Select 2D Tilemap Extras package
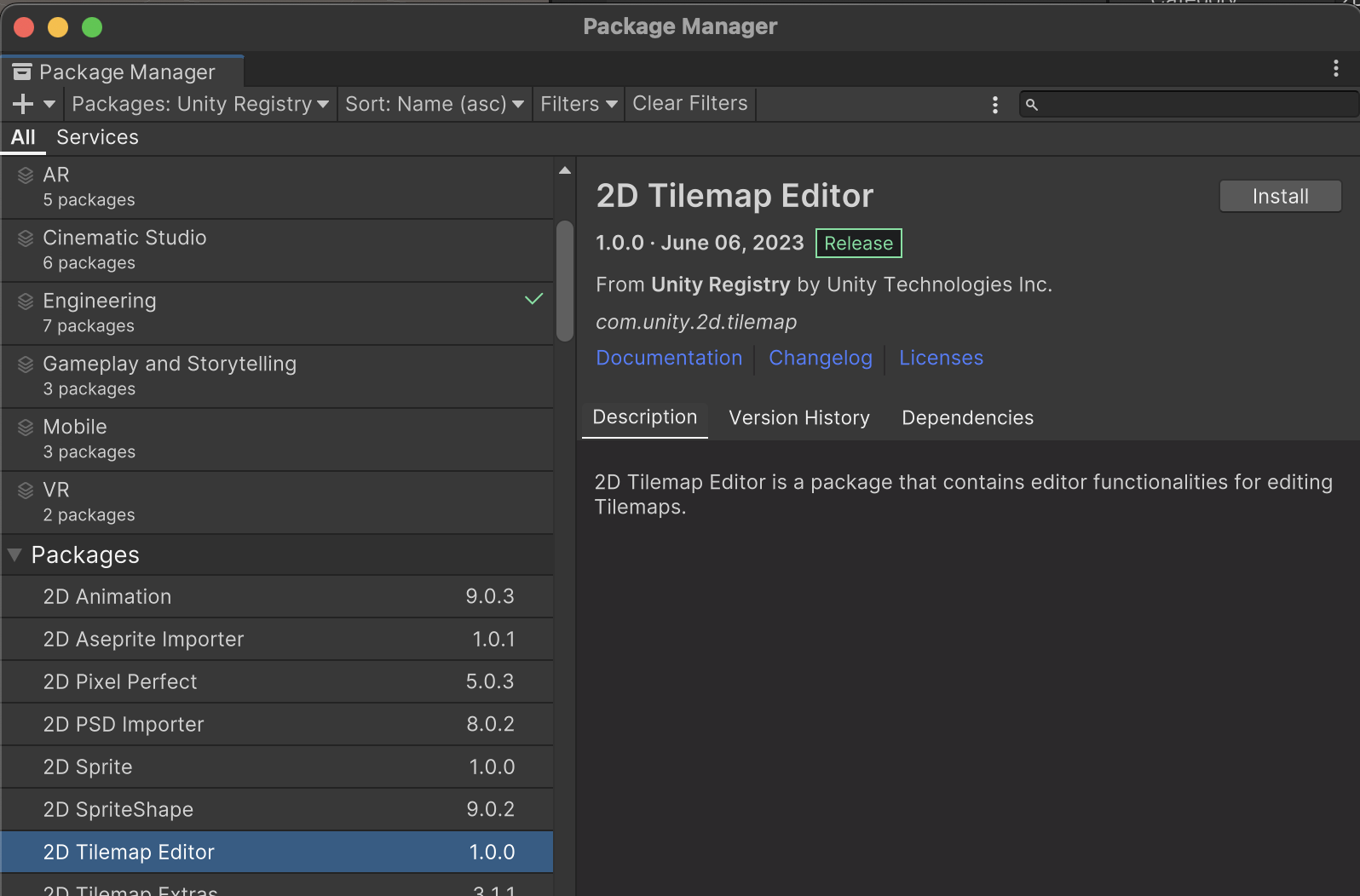 click(277, 886)
